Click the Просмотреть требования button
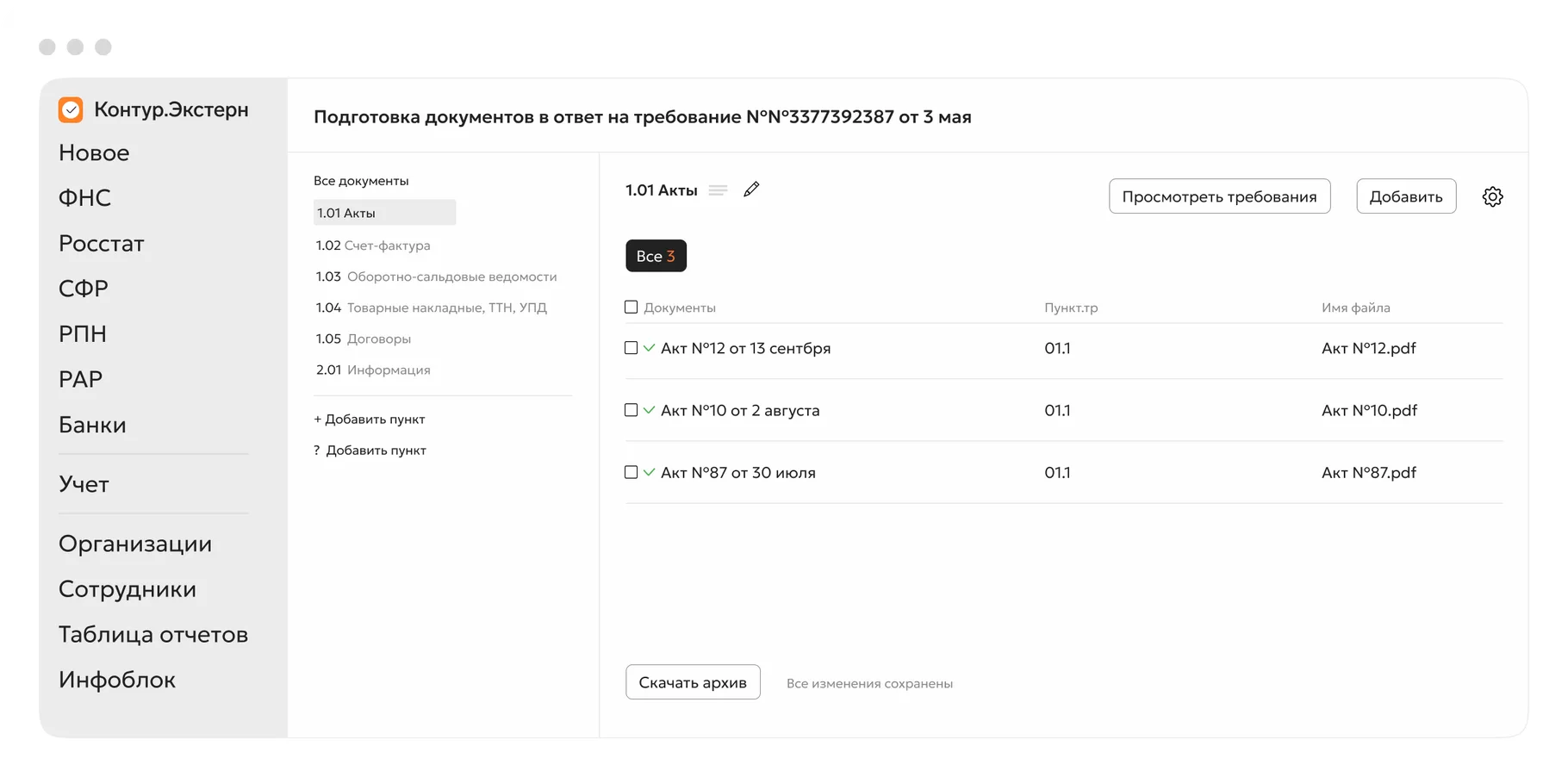Image resolution: width=1568 pixels, height=777 pixels. (x=1219, y=196)
